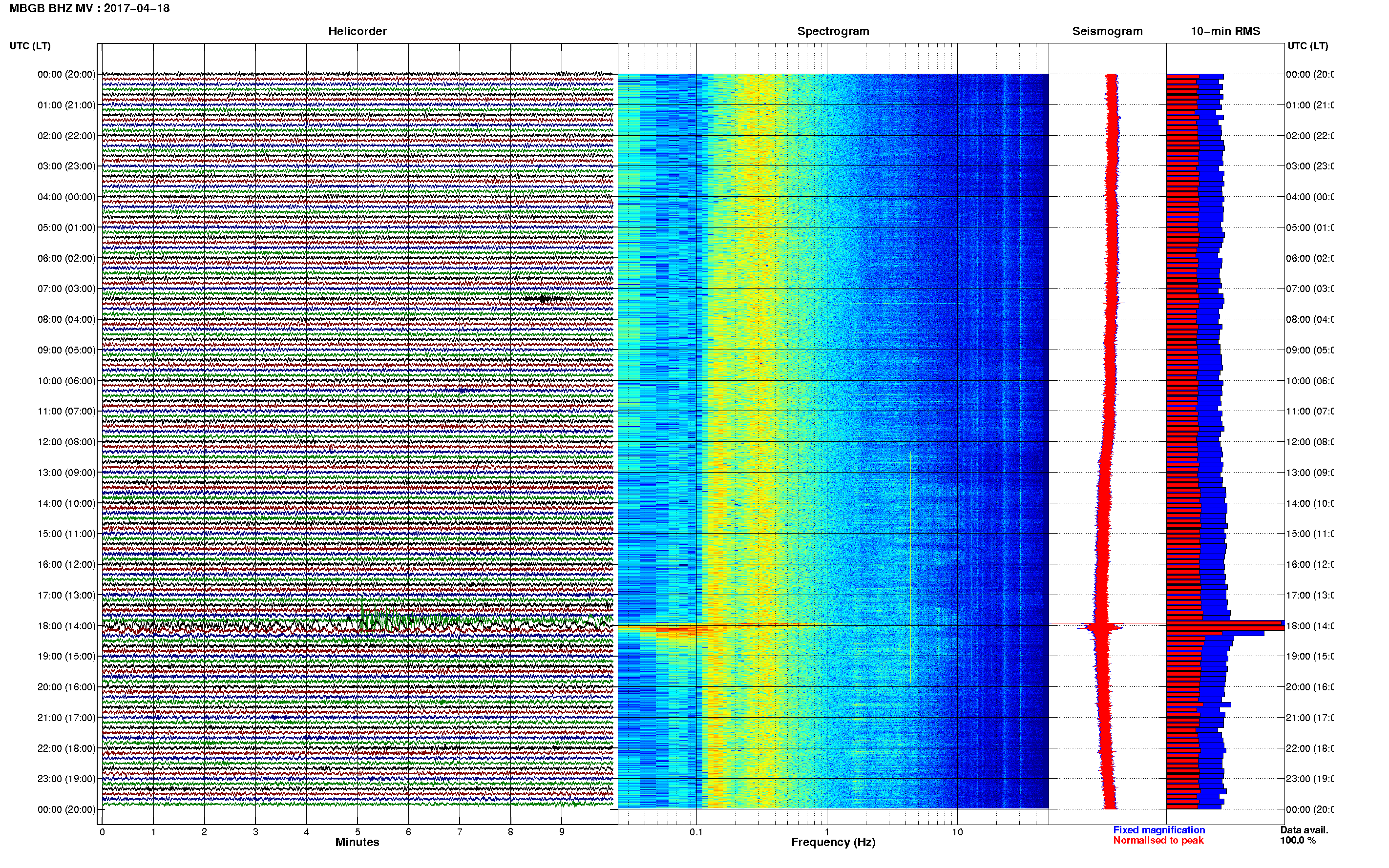
Task: Click the left 01:00 (21:00) time label
Action: pos(66,105)
